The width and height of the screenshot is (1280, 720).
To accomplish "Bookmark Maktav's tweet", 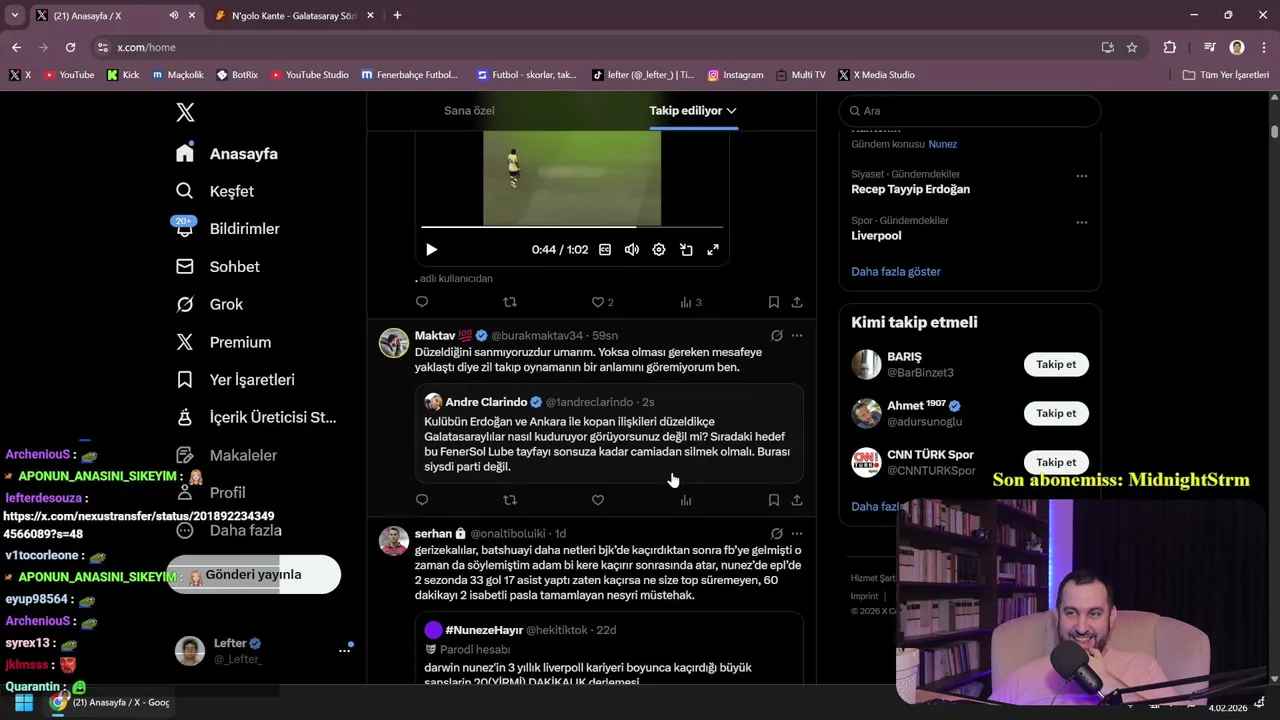I will pyautogui.click(x=773, y=500).
